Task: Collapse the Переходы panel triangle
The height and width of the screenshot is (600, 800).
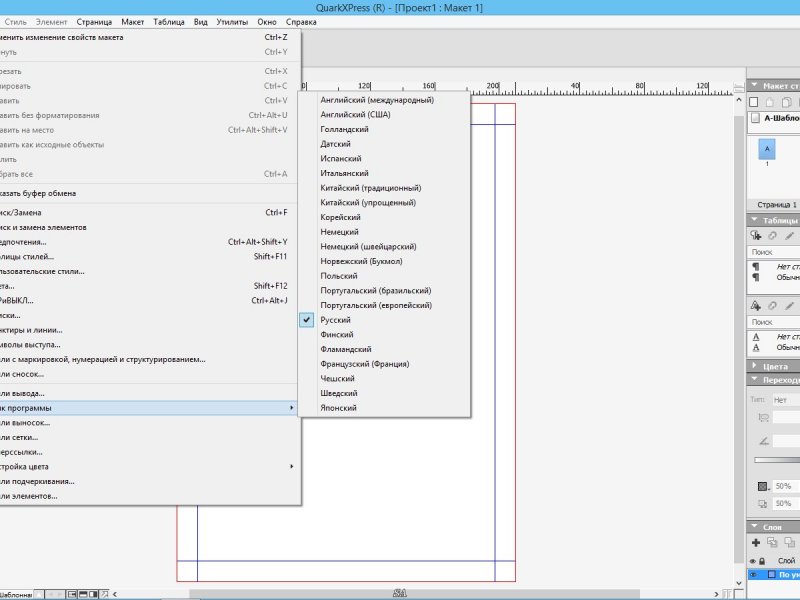Action: pos(754,379)
